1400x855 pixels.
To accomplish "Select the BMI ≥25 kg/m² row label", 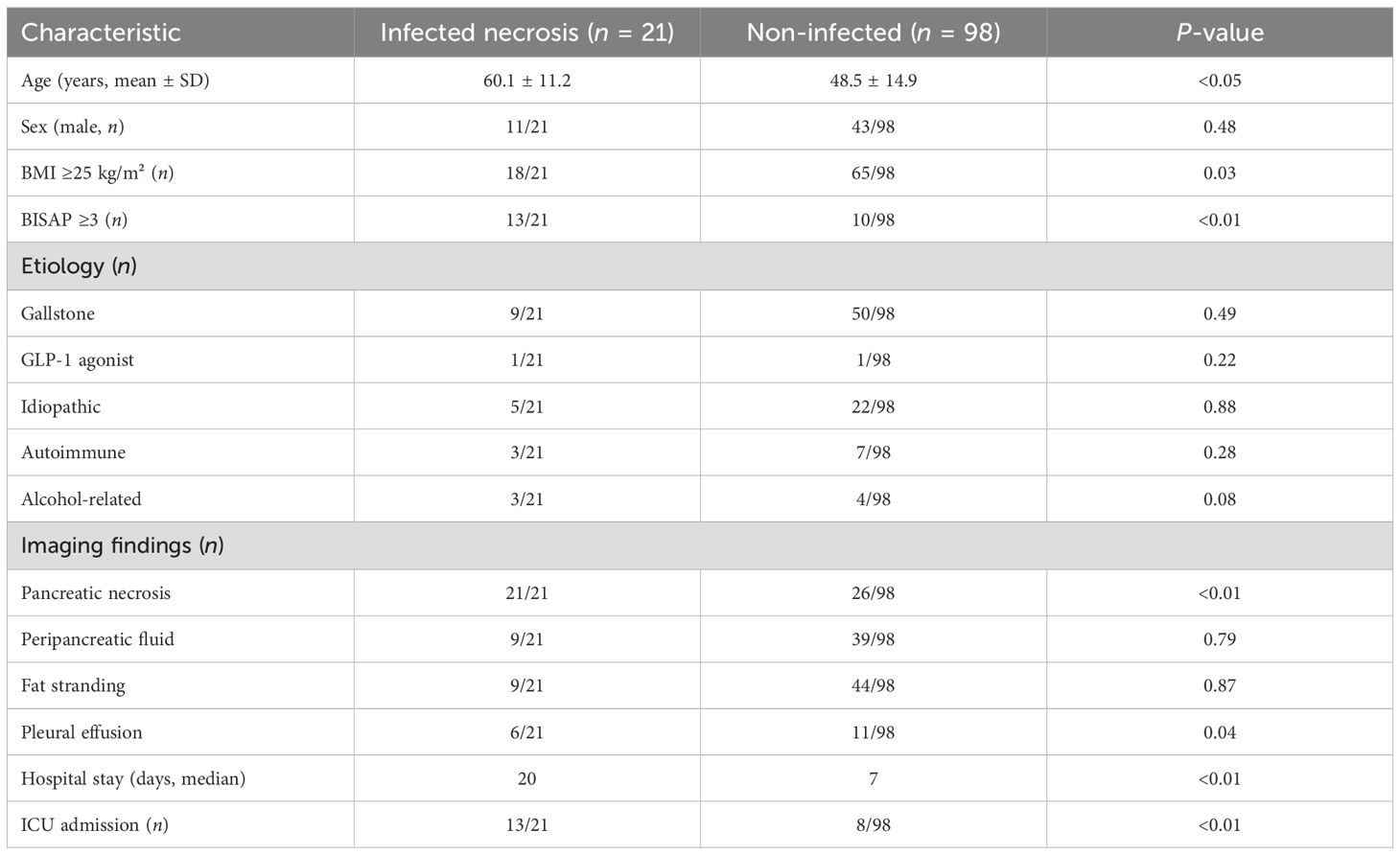I will [97, 173].
